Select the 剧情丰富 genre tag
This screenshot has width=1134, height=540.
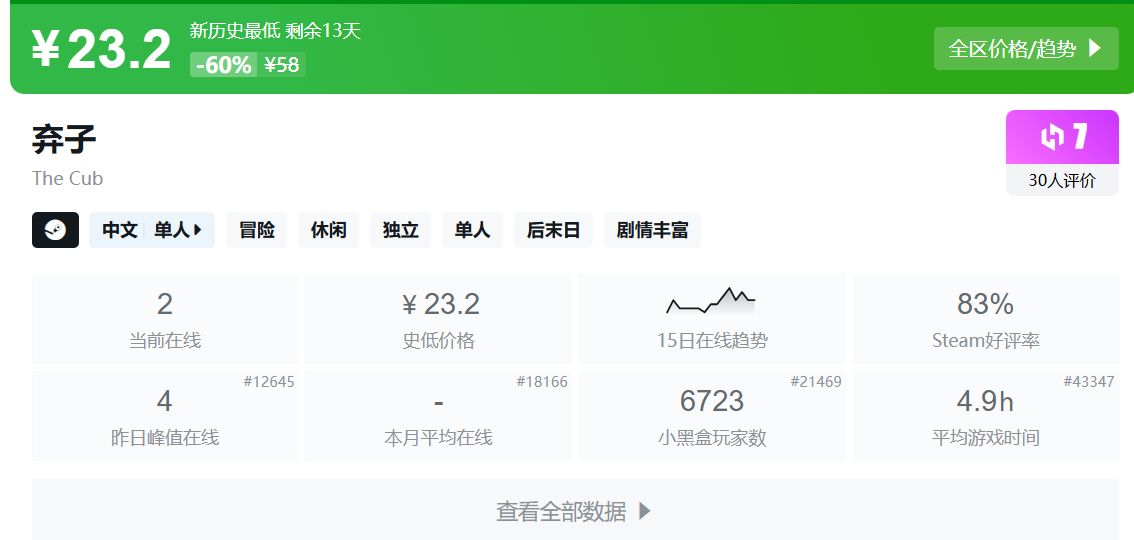click(x=652, y=230)
